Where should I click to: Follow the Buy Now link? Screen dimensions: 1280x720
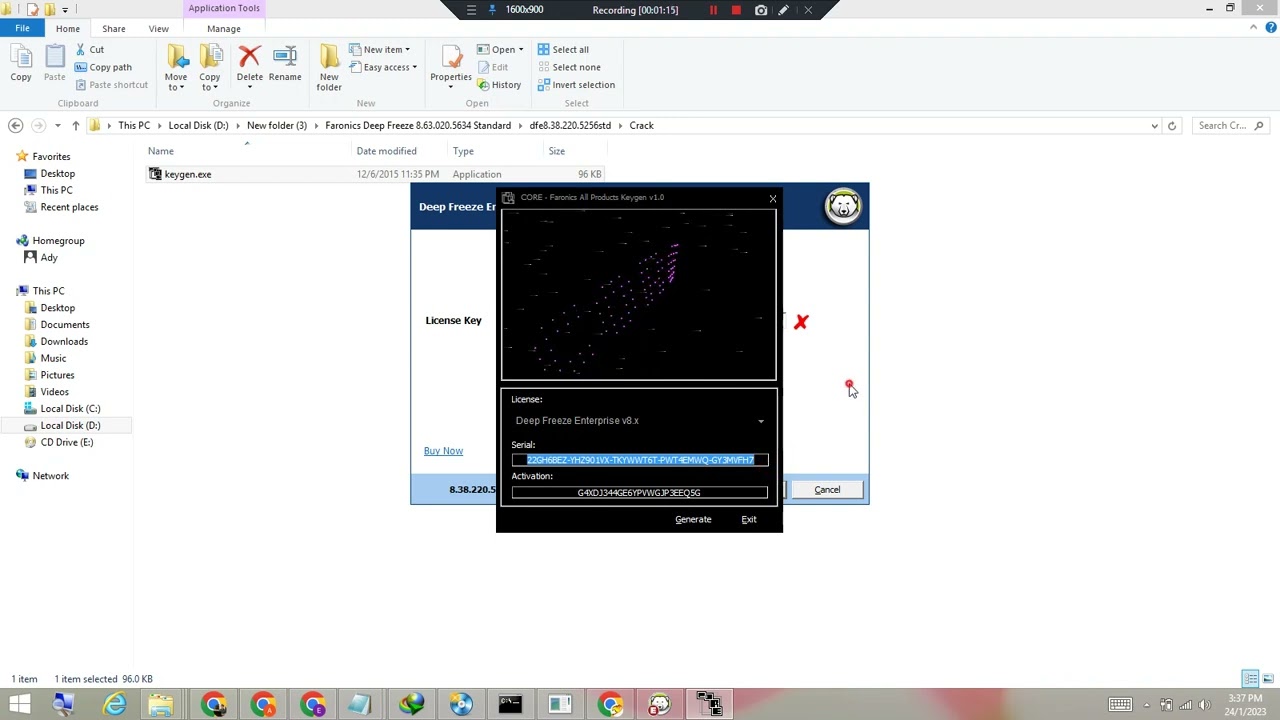[x=443, y=451]
